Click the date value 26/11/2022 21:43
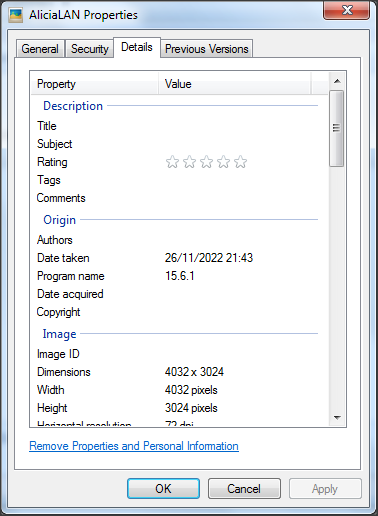This screenshot has height=516, width=378. (209, 258)
